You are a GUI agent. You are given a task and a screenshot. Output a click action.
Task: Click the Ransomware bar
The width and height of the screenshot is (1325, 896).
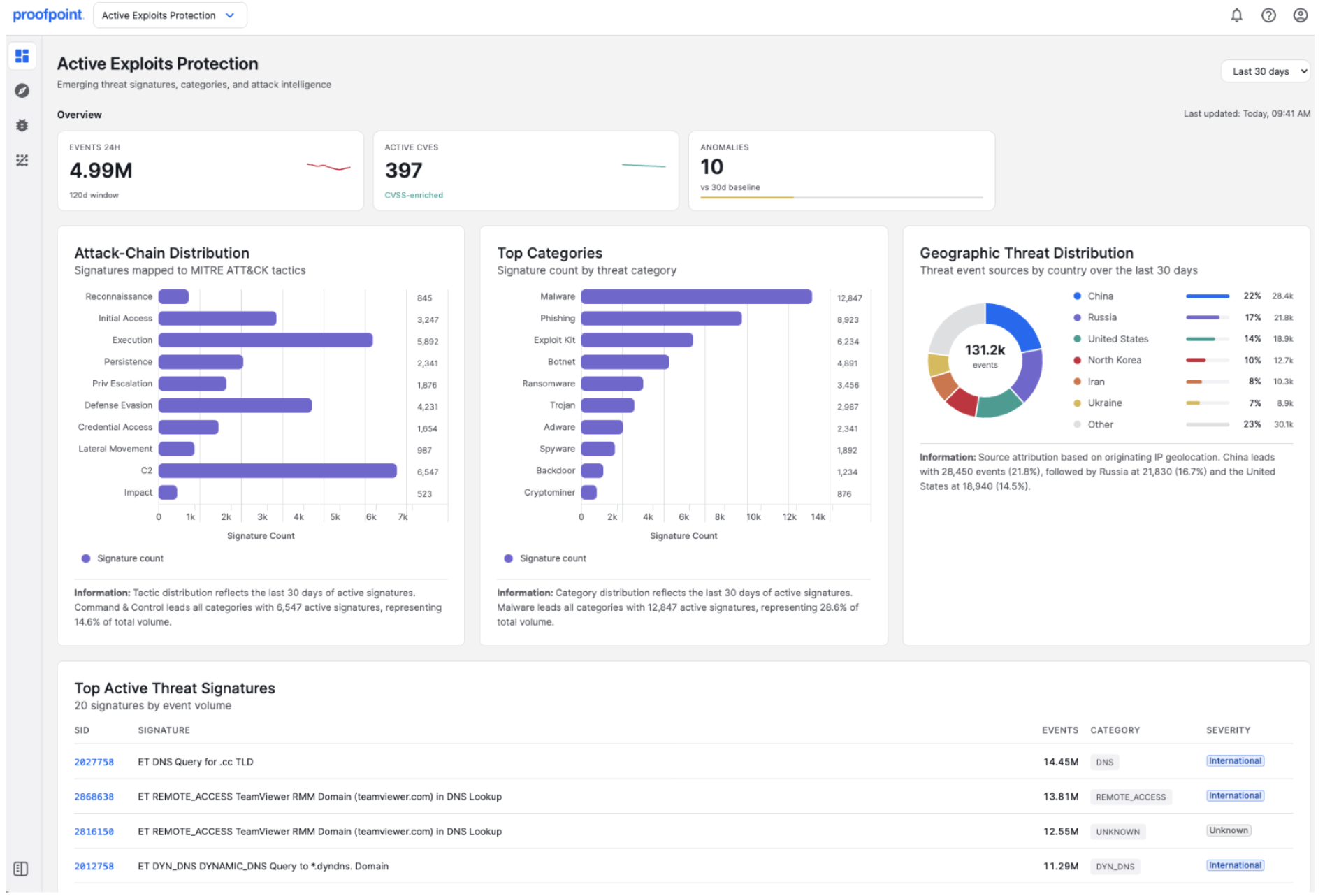(612, 384)
